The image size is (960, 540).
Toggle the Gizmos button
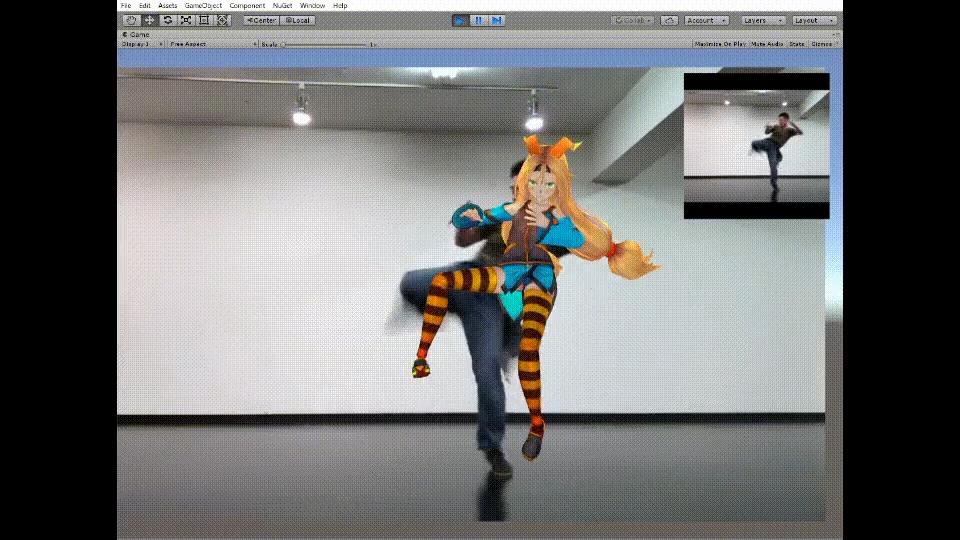point(822,44)
